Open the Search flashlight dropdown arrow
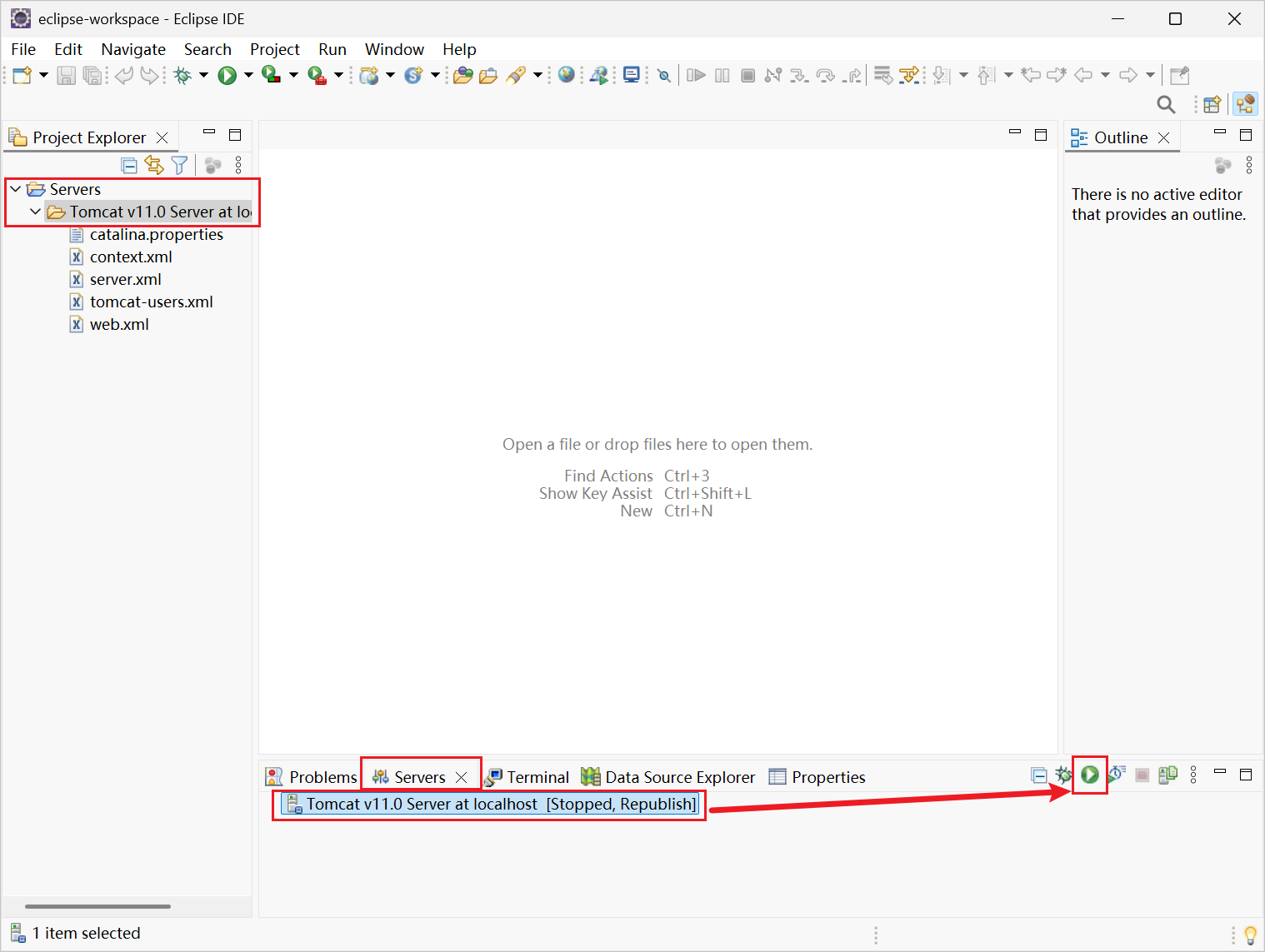 (x=537, y=76)
